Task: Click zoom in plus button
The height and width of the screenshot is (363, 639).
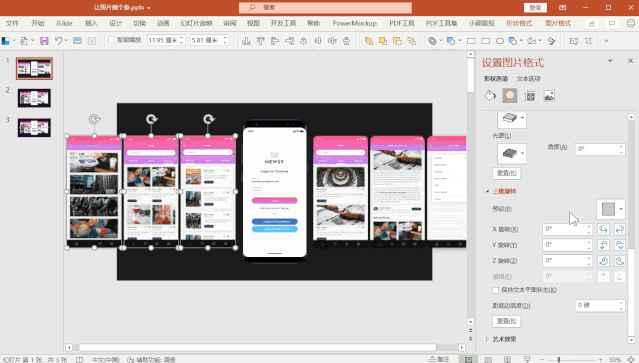Action: tap(600, 359)
